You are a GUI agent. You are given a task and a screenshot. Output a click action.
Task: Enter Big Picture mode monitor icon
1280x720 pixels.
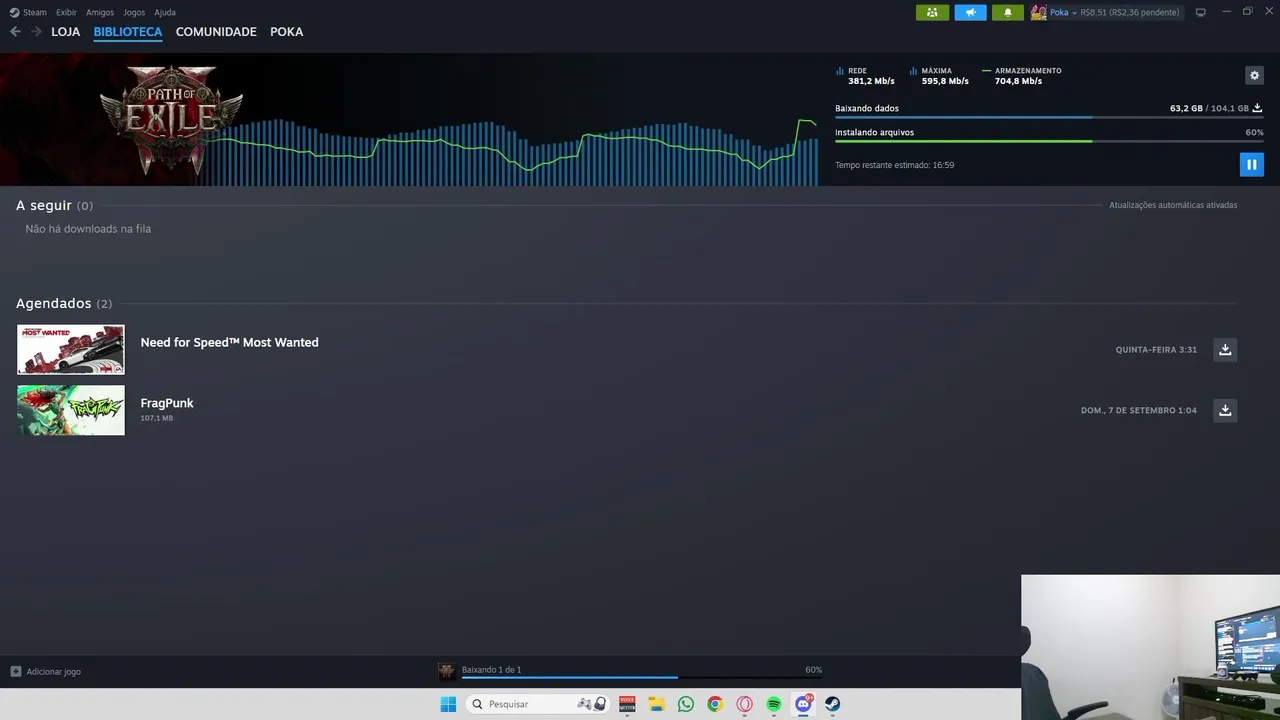(x=1200, y=12)
